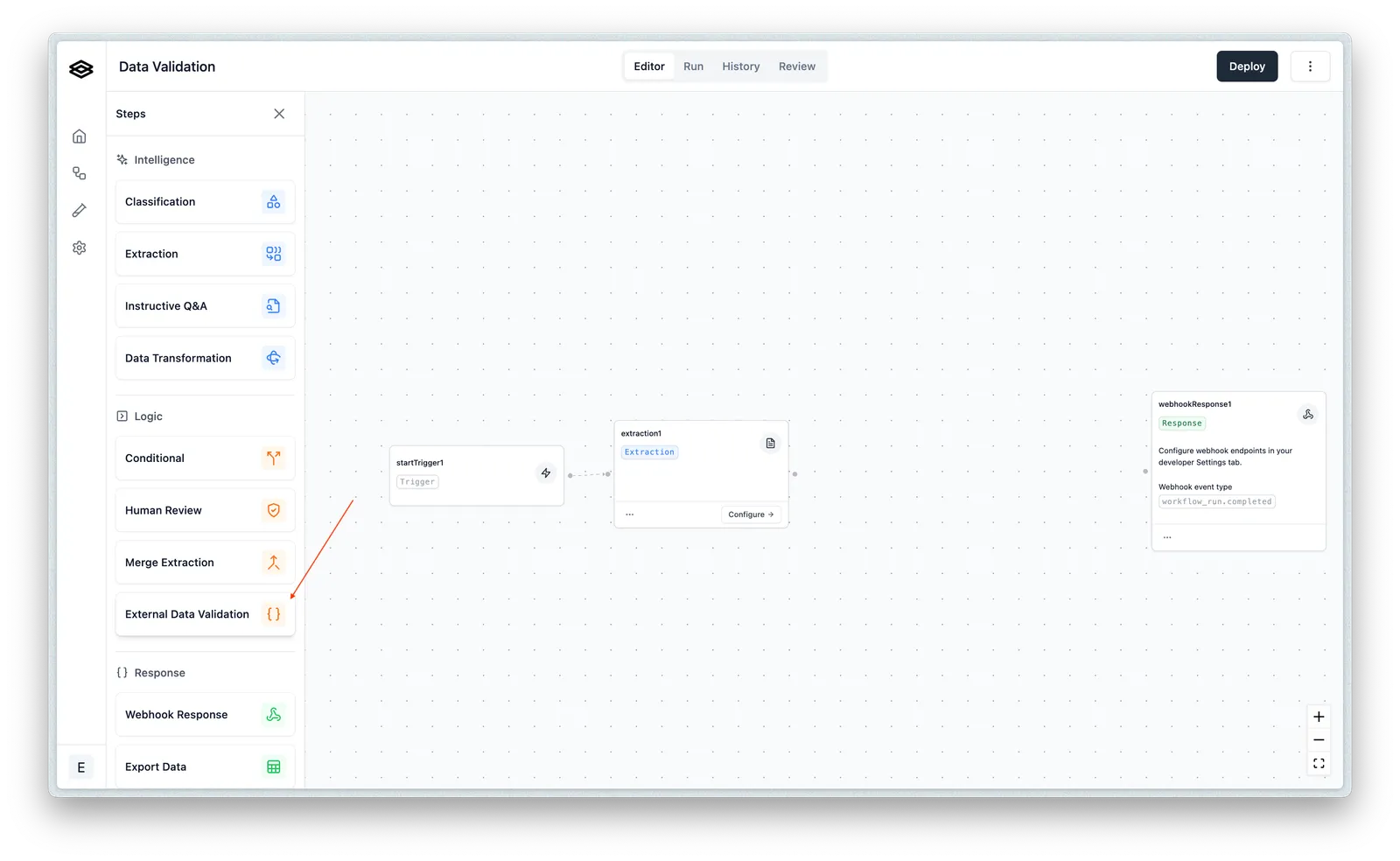Click the E user avatar
This screenshot has height=861, width=1400.
(80, 767)
